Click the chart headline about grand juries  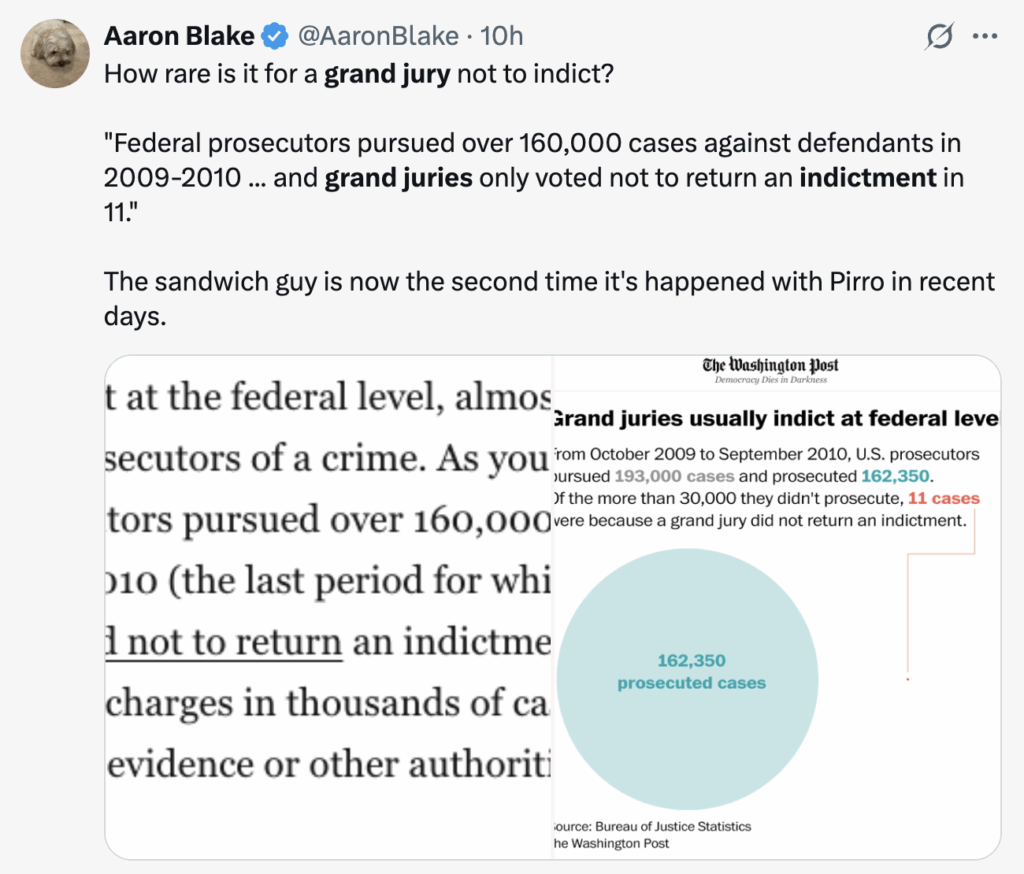point(776,418)
